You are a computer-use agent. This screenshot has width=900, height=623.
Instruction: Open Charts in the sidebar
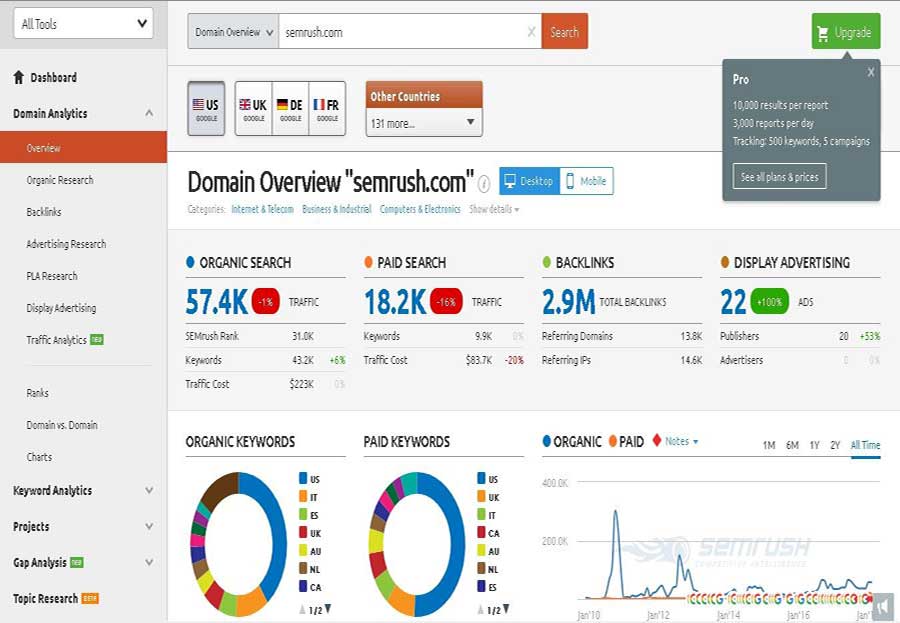click(x=39, y=457)
